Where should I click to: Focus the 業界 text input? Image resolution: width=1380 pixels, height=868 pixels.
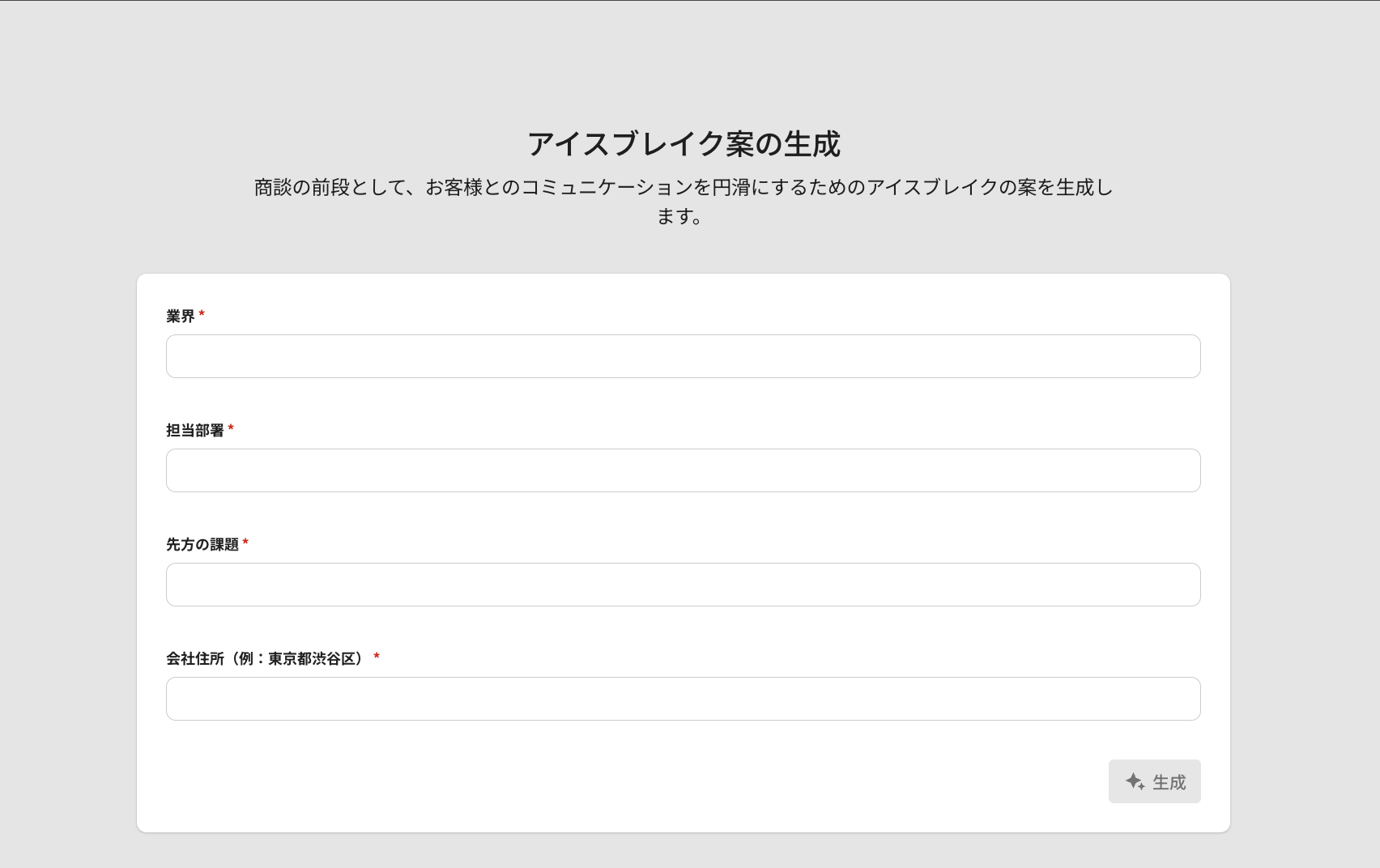[x=683, y=356]
